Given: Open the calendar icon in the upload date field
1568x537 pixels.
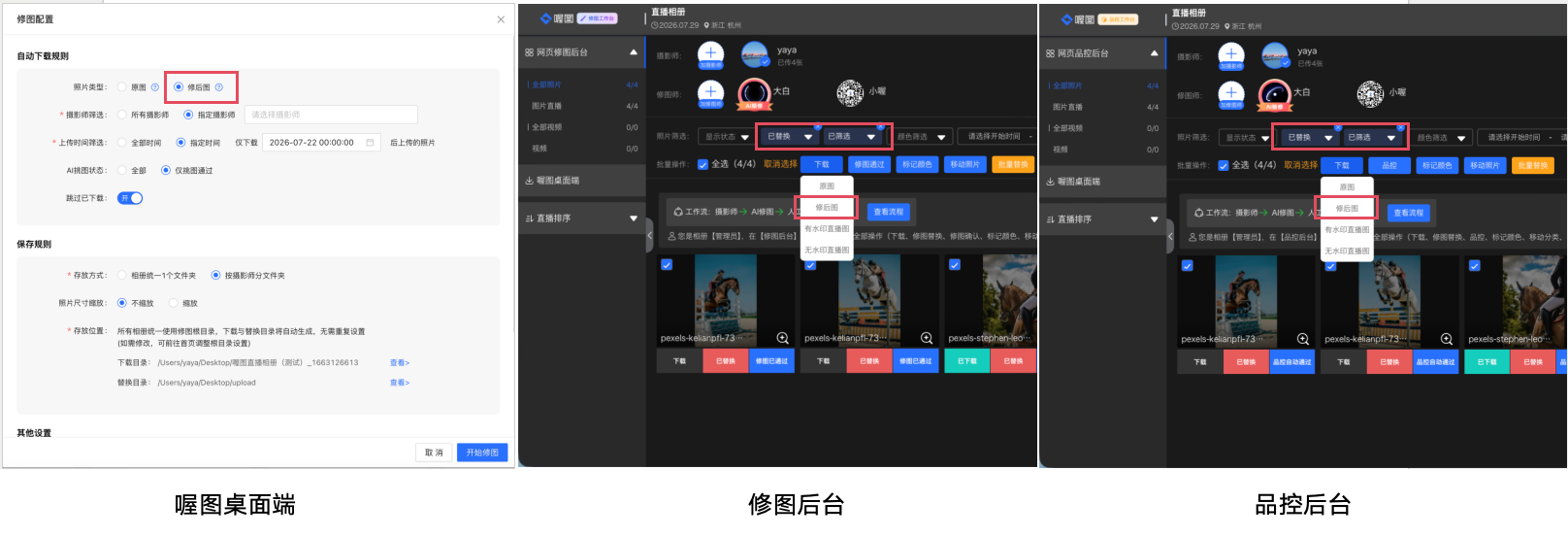Looking at the screenshot, I should (370, 143).
